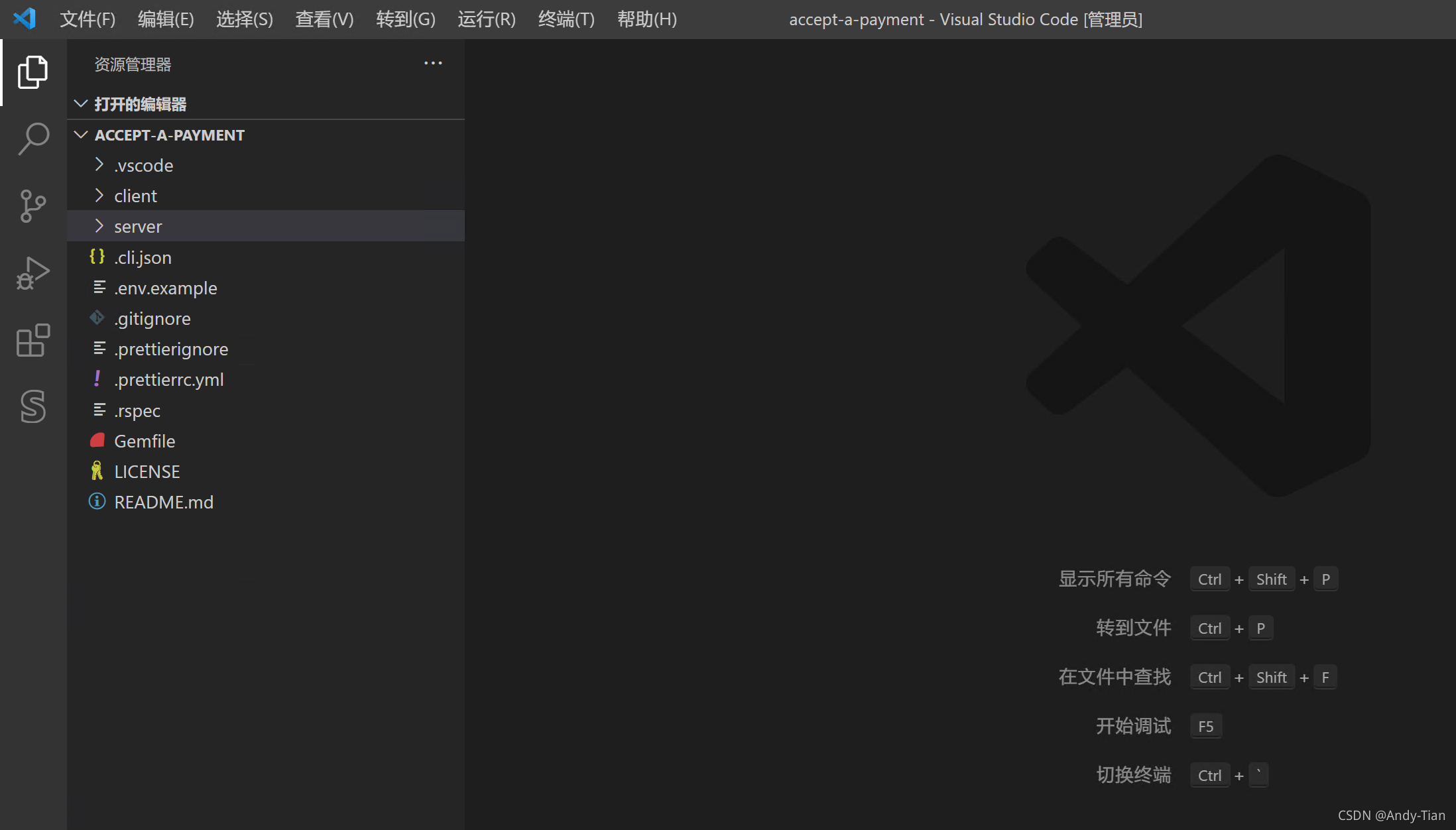The image size is (1456, 830).
Task: Open the README.md file
Action: pos(163,503)
